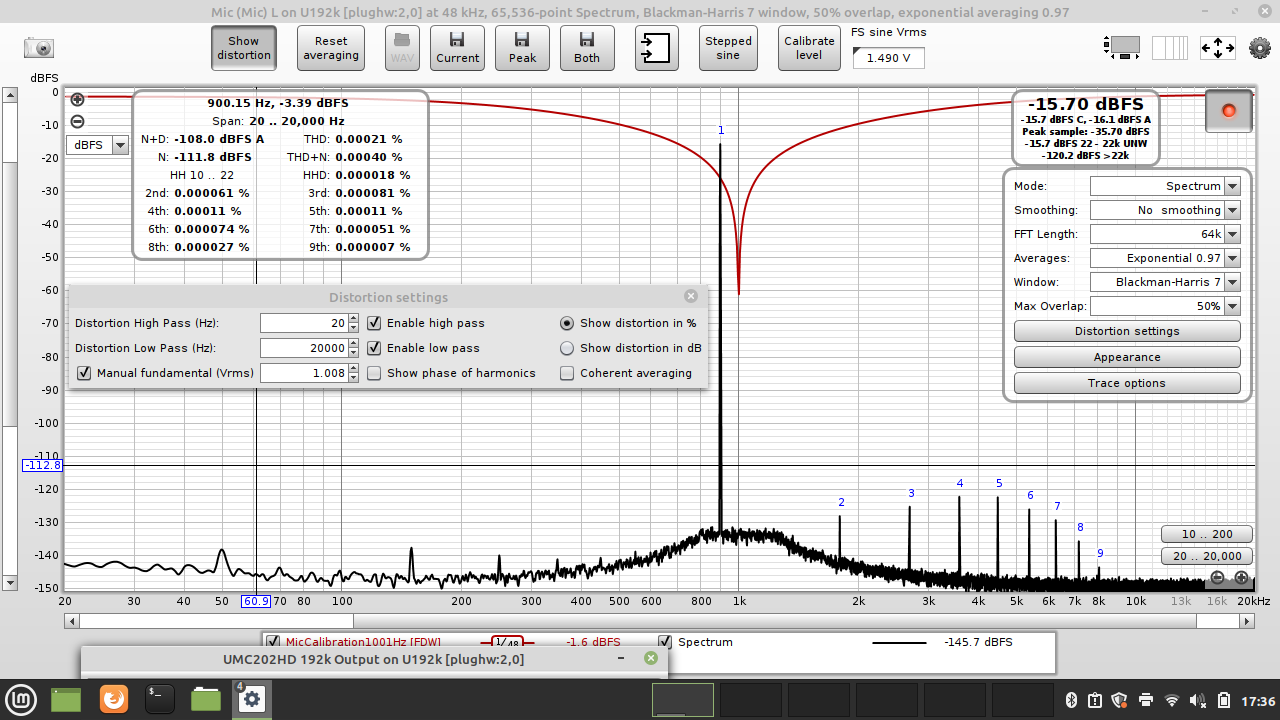
Task: Open the Wi-Fi network tray icon
Action: click(x=1172, y=700)
